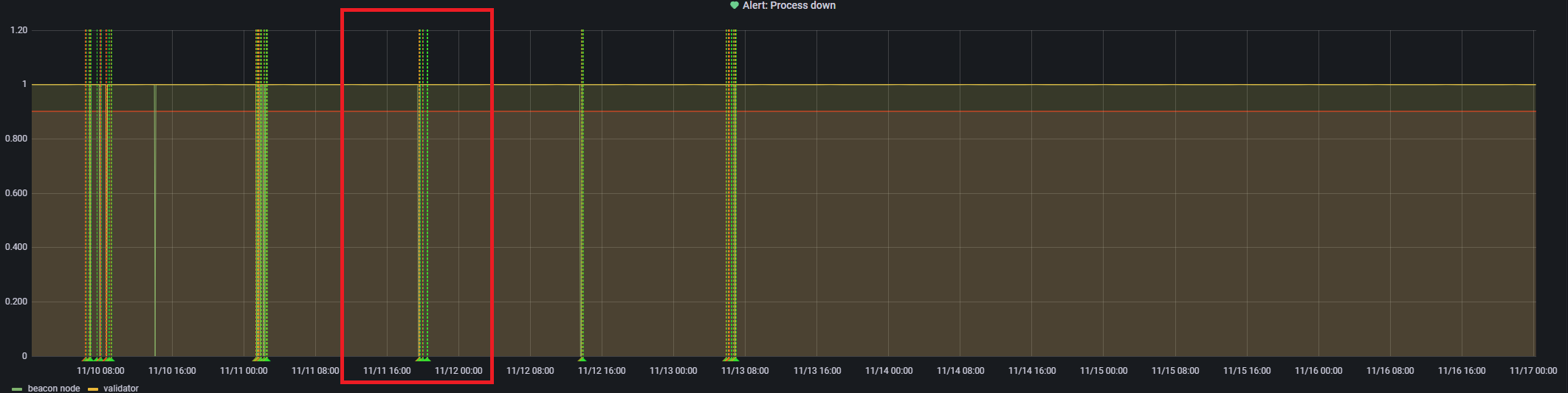This screenshot has height=393, width=1568.
Task: Click the beacon node dip before 11/10 16:00
Action: tap(155, 221)
